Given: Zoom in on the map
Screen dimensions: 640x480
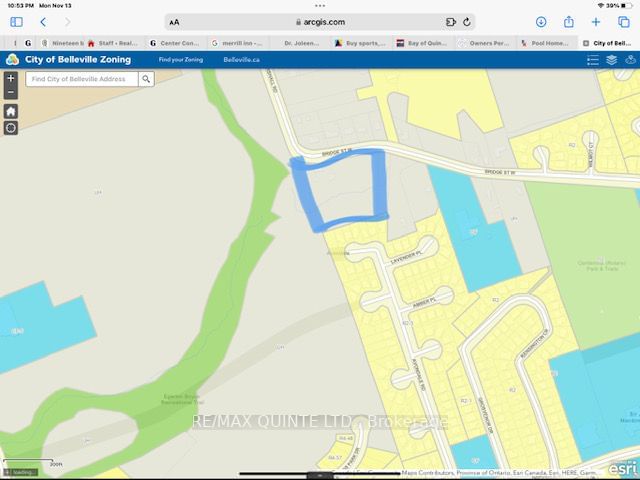Looking at the screenshot, I should pos(11,78).
